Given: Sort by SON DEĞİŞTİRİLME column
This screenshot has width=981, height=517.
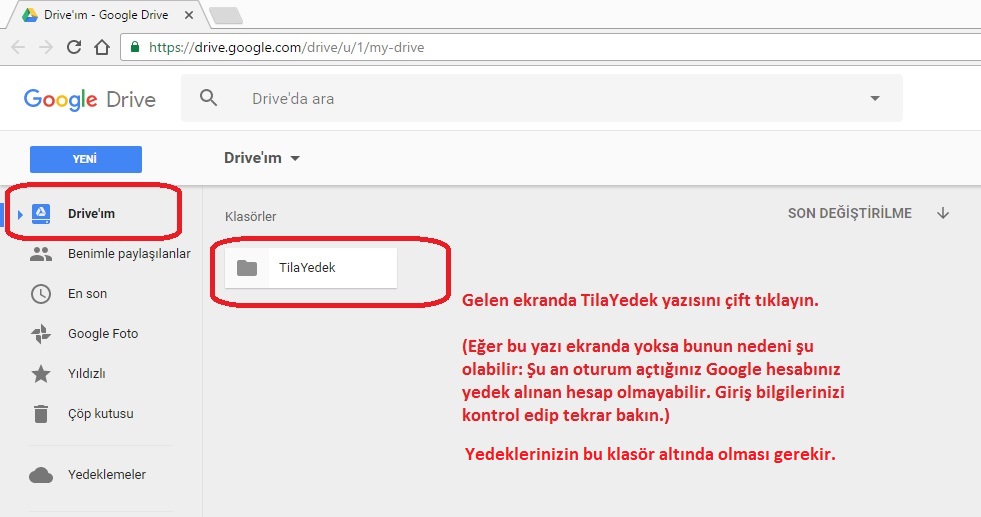Looking at the screenshot, I should pyautogui.click(x=849, y=214).
